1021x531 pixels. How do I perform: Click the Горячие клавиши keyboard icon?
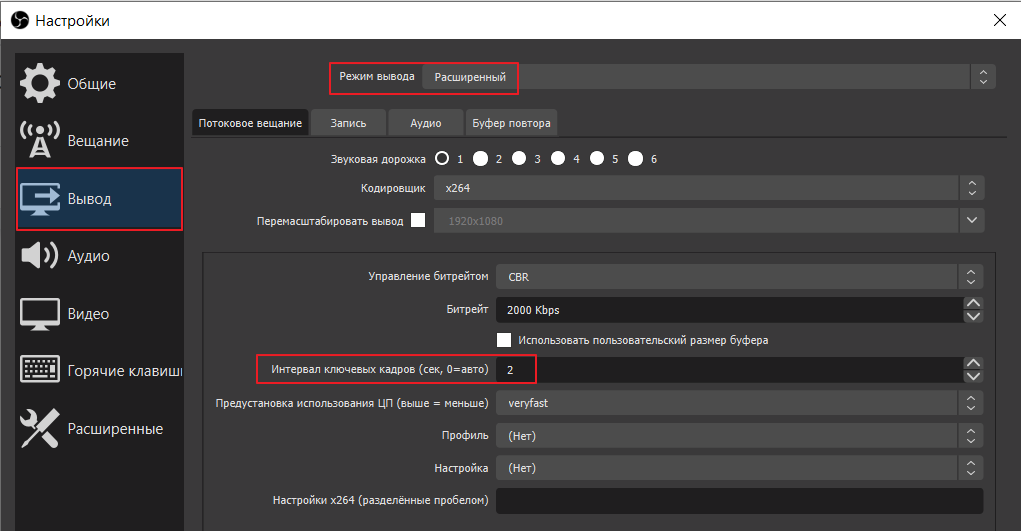tap(40, 370)
